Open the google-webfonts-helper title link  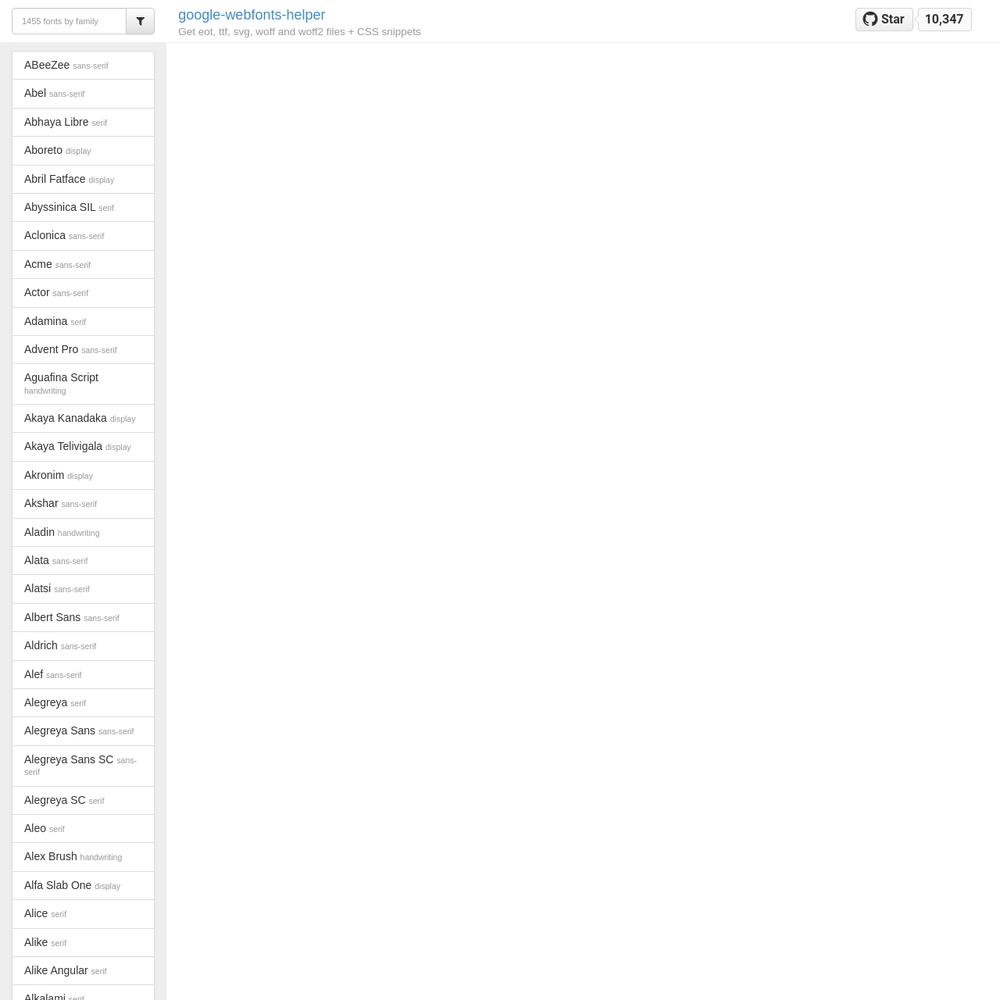(x=251, y=15)
